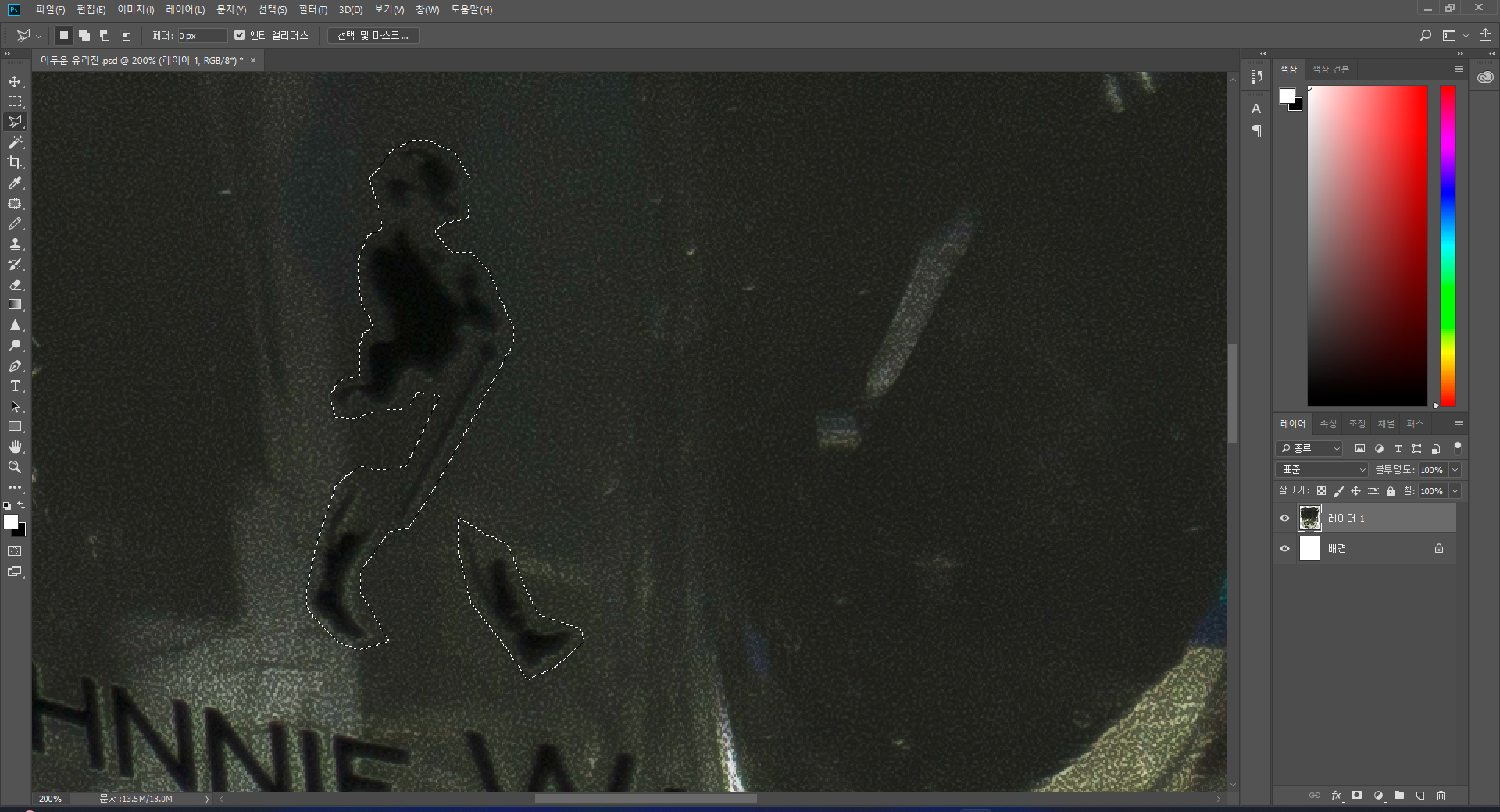The width and height of the screenshot is (1500, 812).
Task: Open the 표준 blend mode dropdown
Action: tap(1323, 469)
